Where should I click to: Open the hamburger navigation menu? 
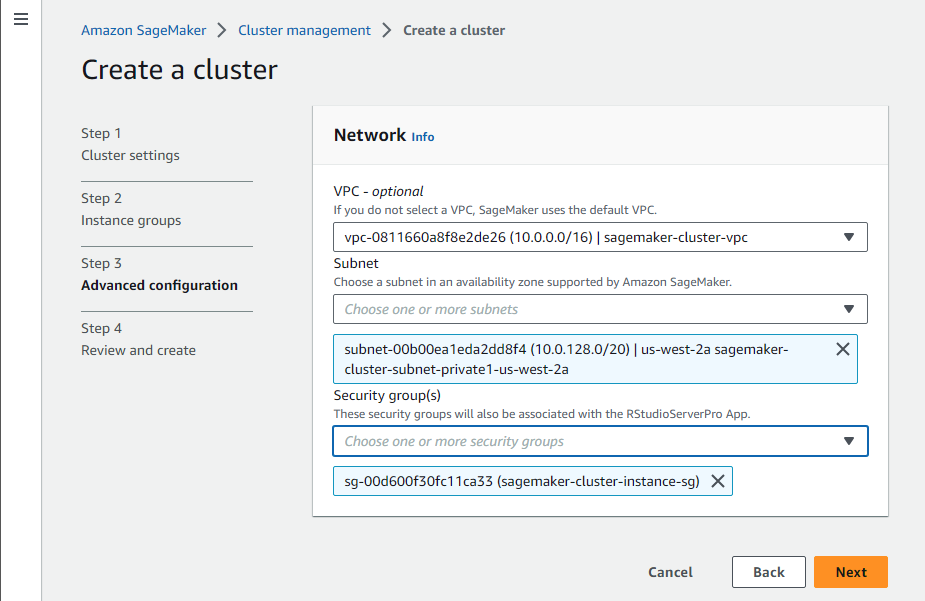tap(21, 19)
